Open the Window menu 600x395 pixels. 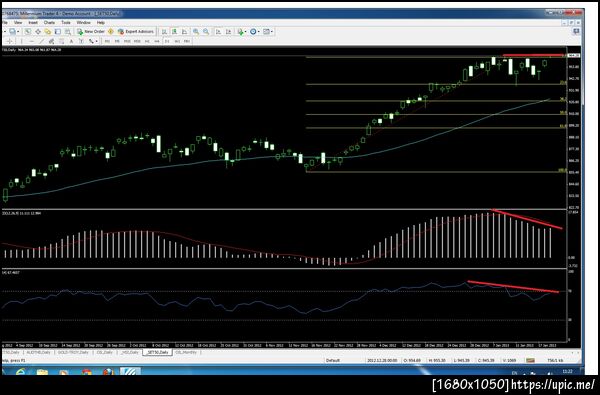(83, 23)
